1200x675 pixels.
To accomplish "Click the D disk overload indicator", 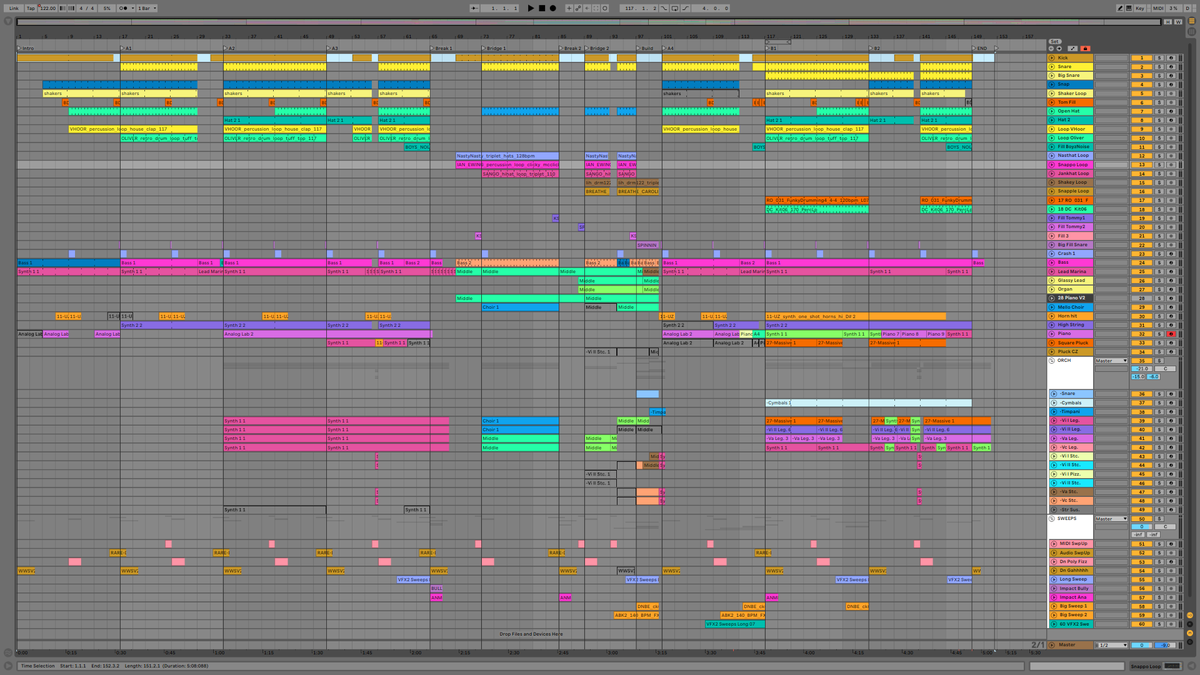I will (x=1187, y=8).
